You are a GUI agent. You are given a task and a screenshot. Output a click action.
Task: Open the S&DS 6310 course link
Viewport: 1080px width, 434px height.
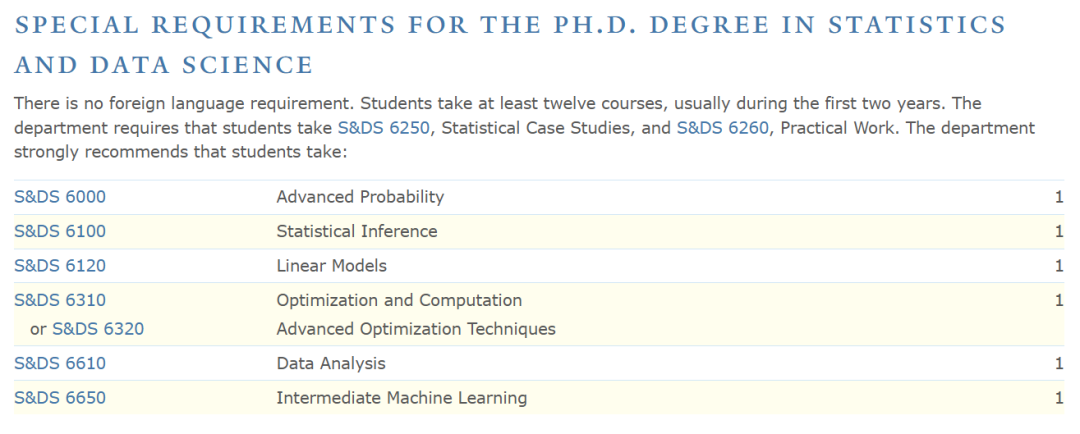pos(60,300)
